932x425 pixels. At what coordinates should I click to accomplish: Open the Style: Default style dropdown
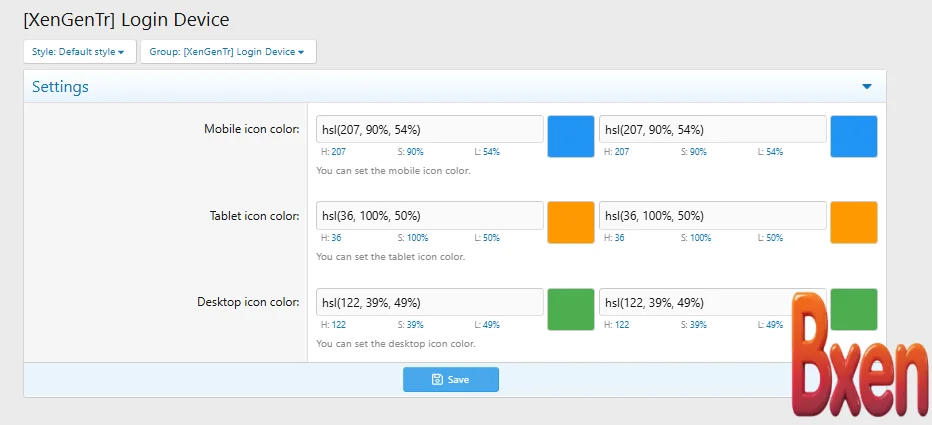point(79,52)
